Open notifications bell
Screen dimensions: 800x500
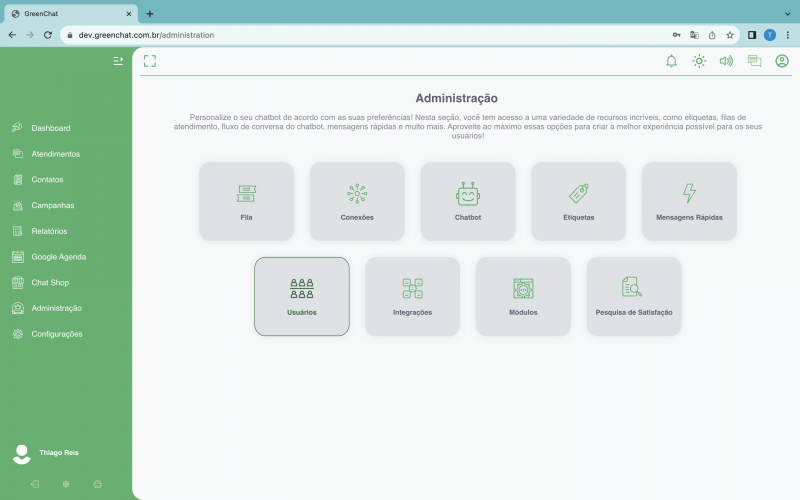pos(671,61)
